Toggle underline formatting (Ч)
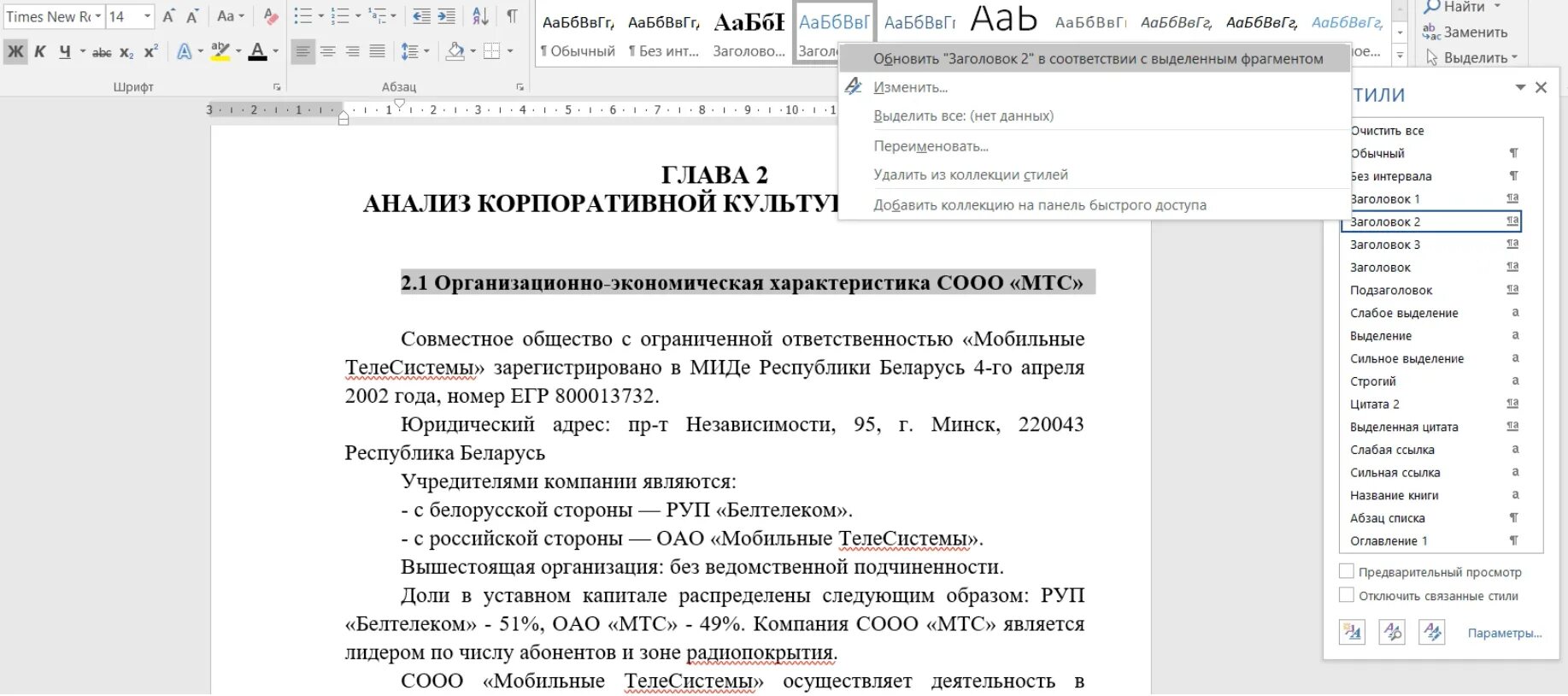This screenshot has width=1568, height=696. point(65,51)
